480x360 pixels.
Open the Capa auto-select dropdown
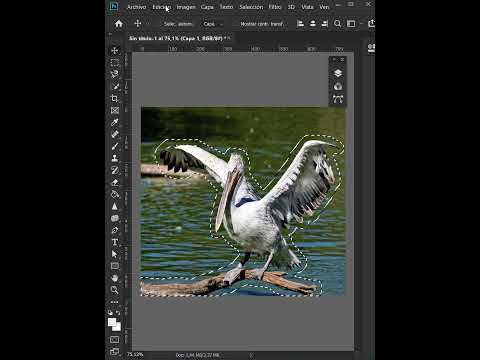(x=213, y=24)
